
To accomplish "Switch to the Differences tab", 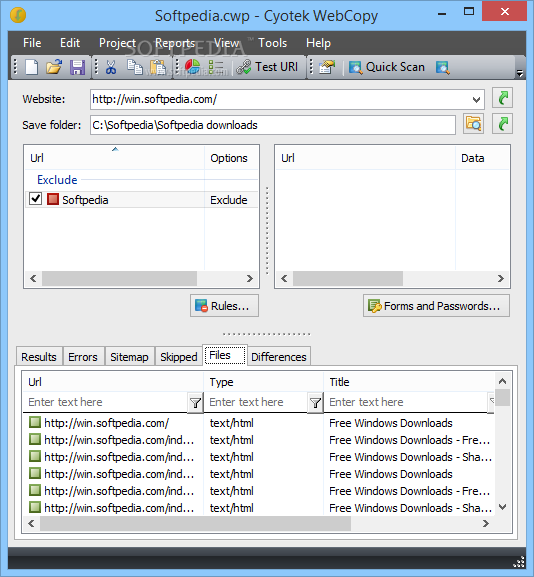I will [279, 357].
